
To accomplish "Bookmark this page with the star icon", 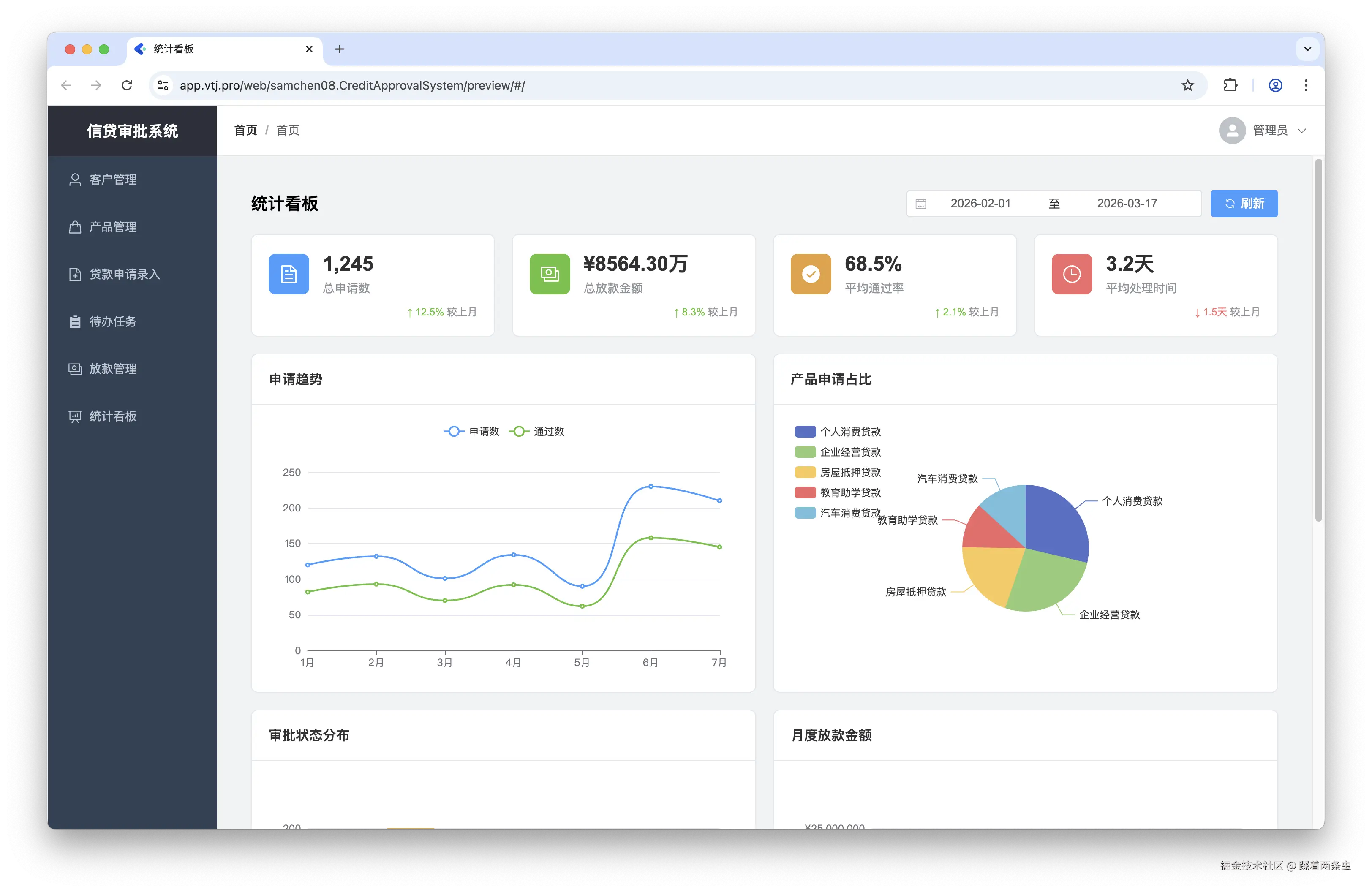I will 1187,85.
